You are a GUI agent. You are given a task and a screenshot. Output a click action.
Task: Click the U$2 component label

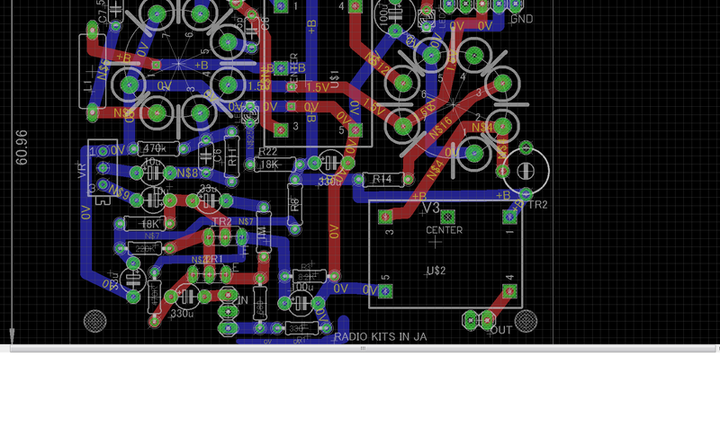click(x=435, y=271)
